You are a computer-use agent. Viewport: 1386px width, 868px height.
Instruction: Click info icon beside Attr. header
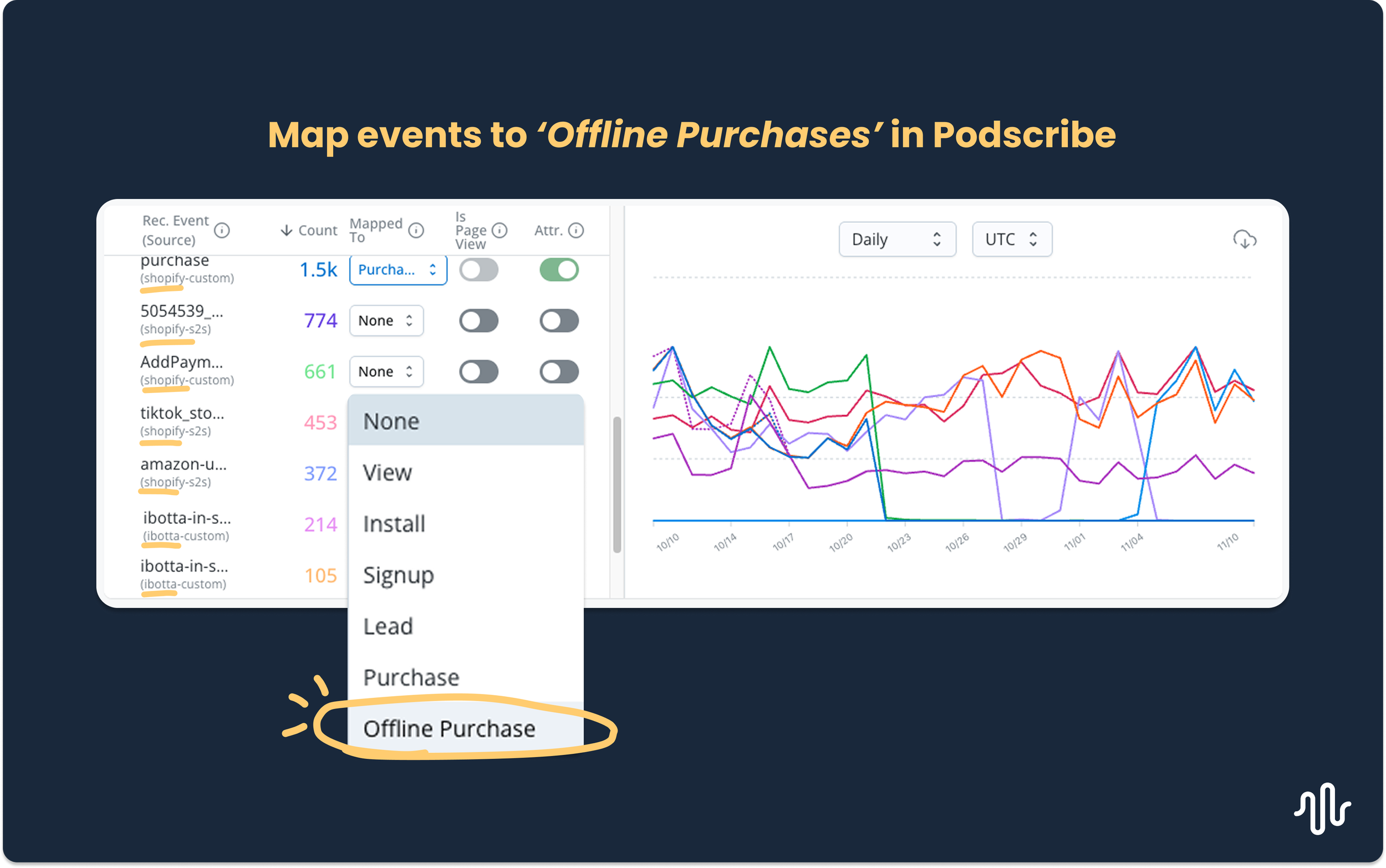576,230
